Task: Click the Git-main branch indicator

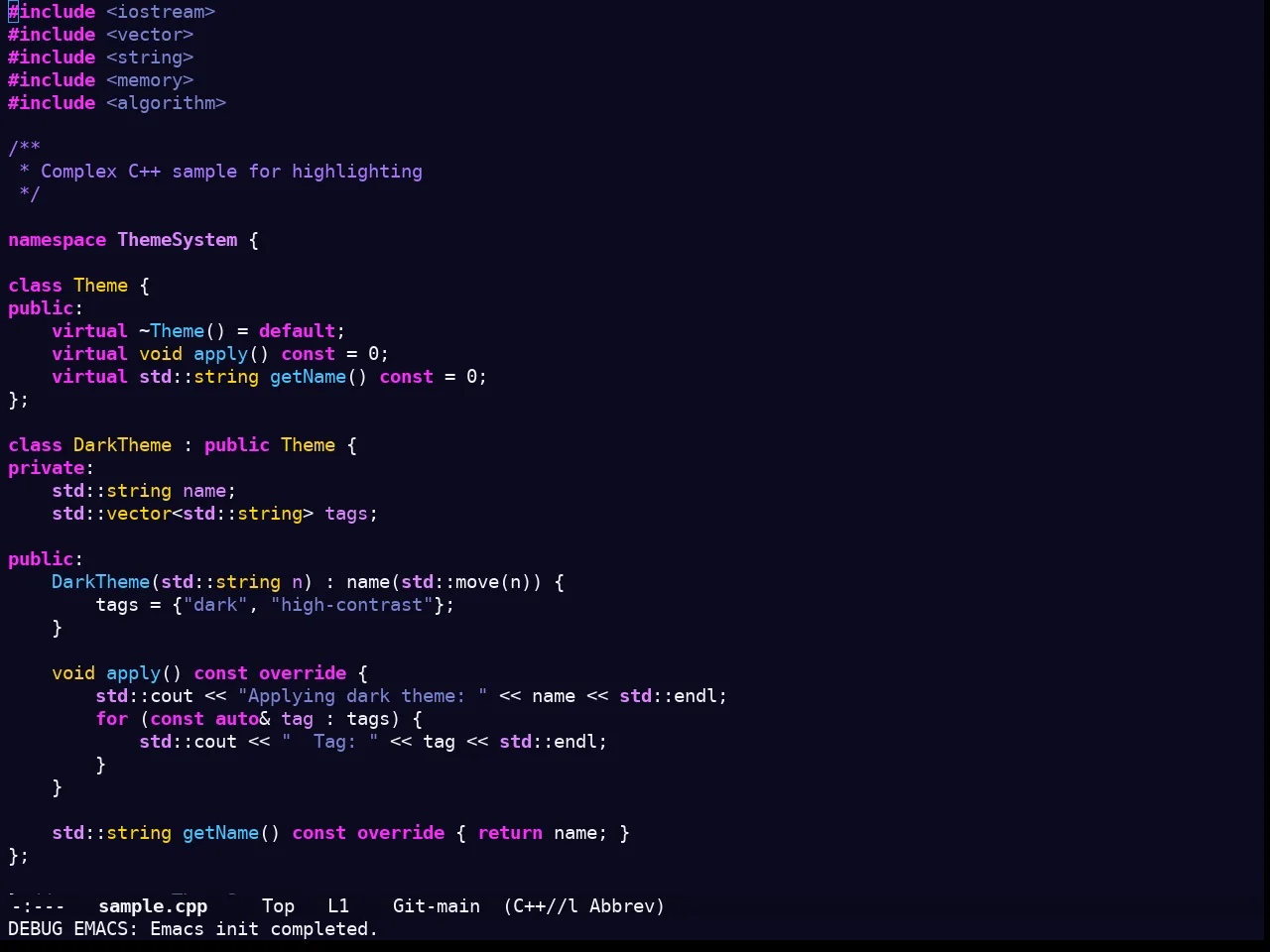Action: point(437,906)
